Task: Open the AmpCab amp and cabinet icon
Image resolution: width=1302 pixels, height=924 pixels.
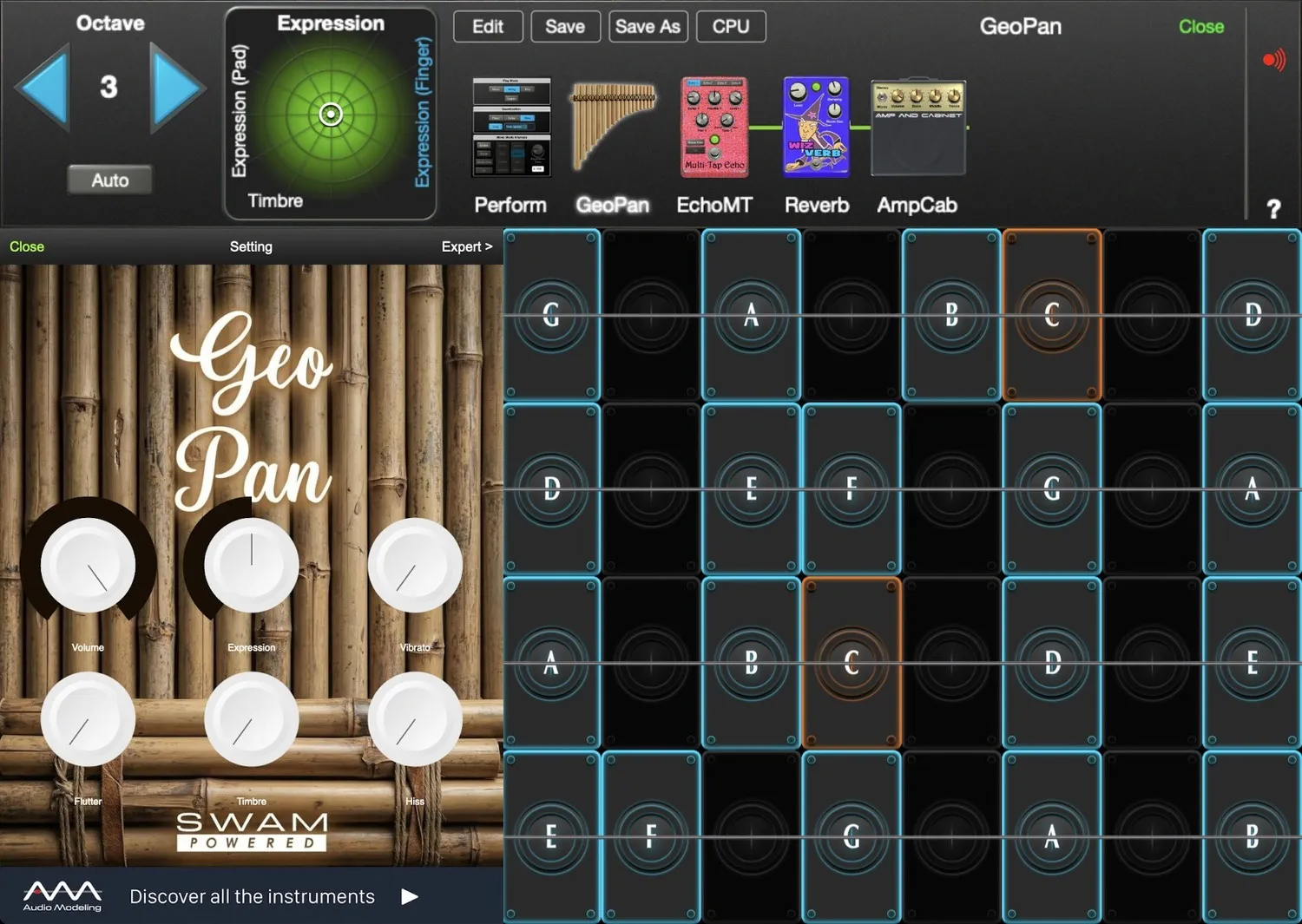Action: 918,128
